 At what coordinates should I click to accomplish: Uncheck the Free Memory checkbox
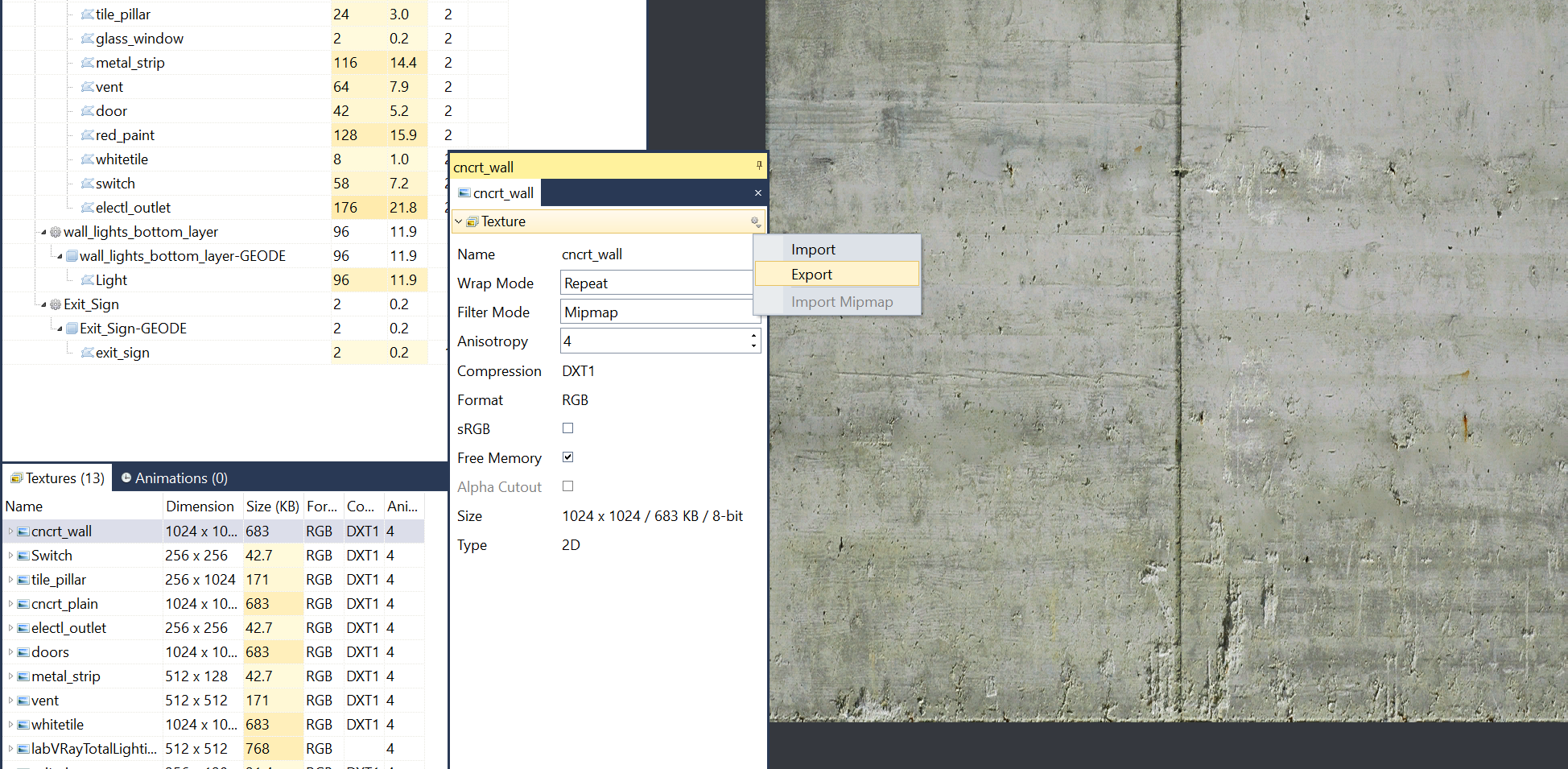[567, 457]
